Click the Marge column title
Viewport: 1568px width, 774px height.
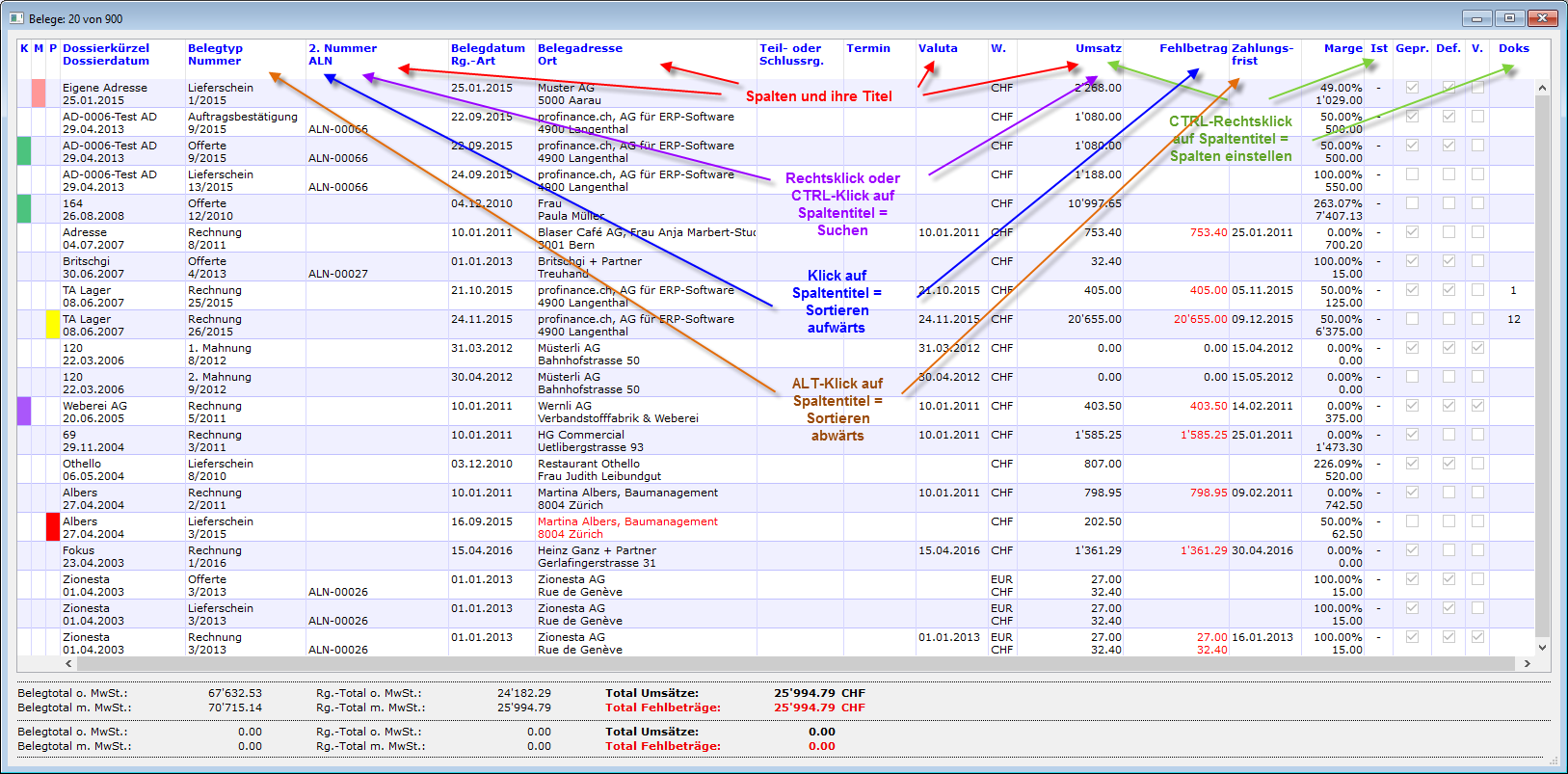1342,48
